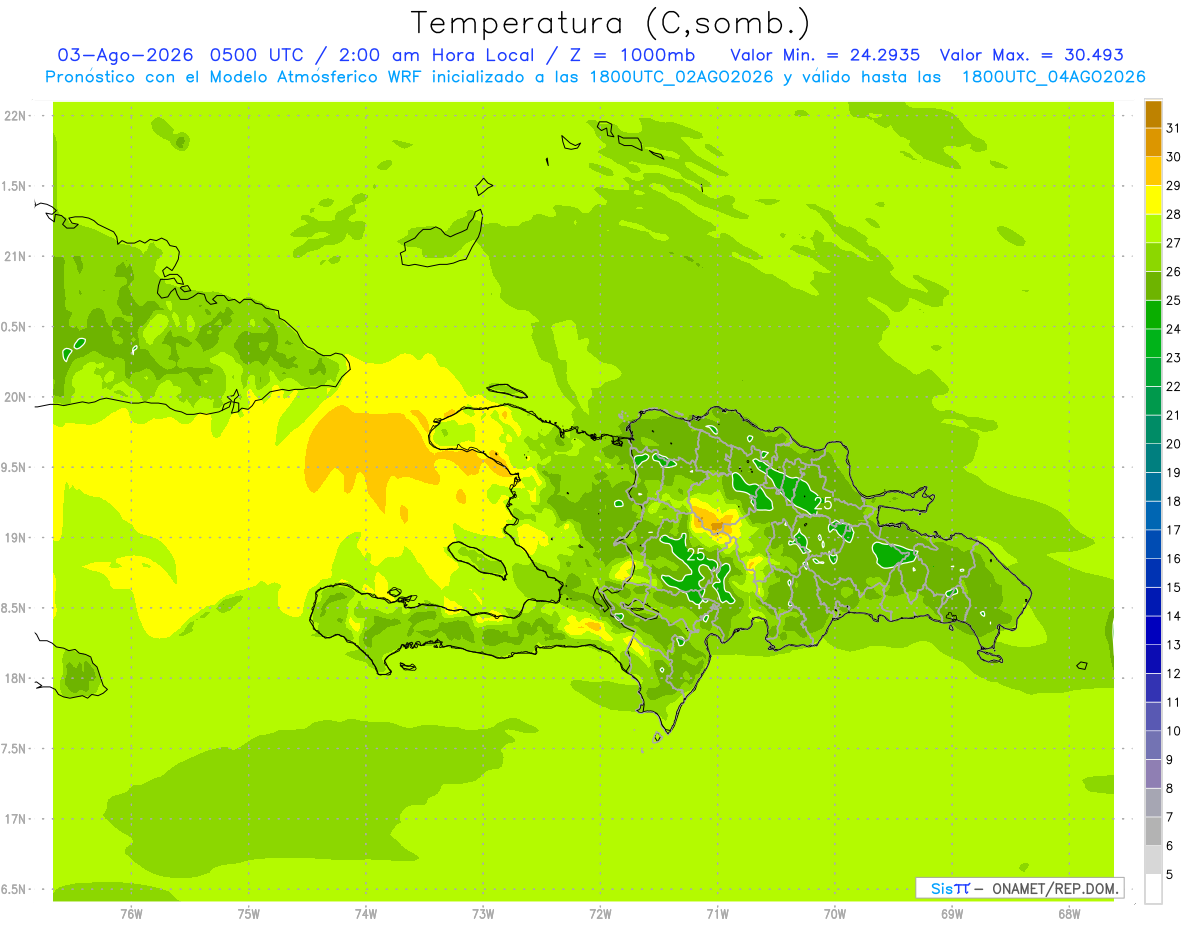Click the title "Temperatura (C,somb.)"
Screen dimensions: 1200x927
click(x=610, y=23)
